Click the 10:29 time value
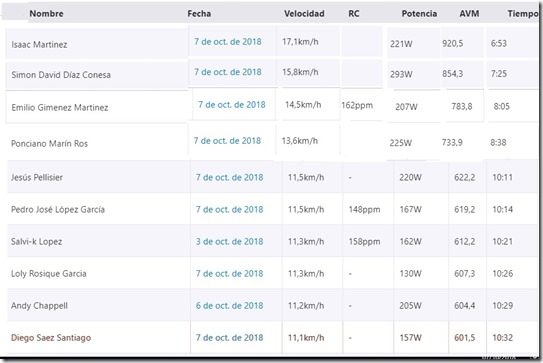Image resolution: width=543 pixels, height=363 pixels. [x=502, y=306]
